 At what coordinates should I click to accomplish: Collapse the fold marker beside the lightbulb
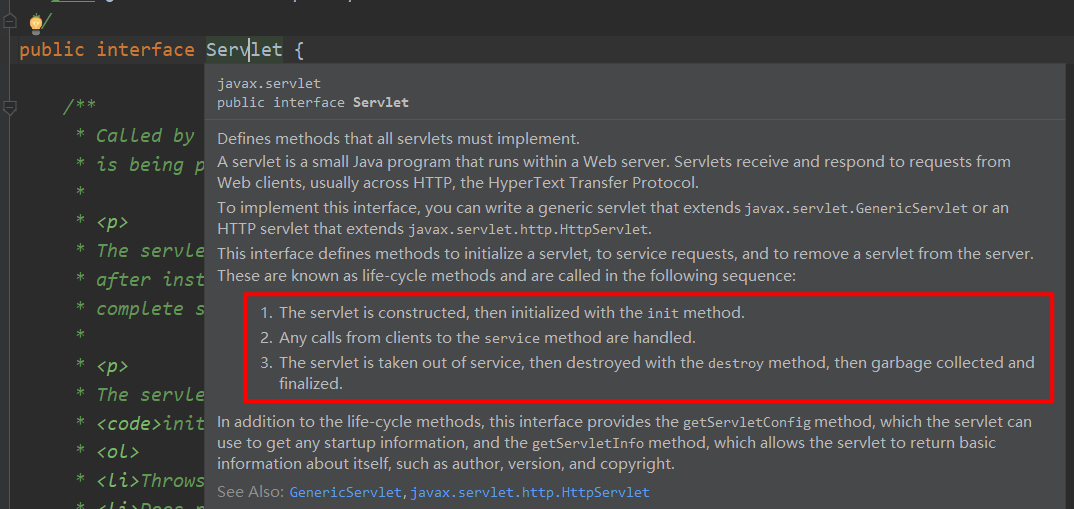[10, 23]
